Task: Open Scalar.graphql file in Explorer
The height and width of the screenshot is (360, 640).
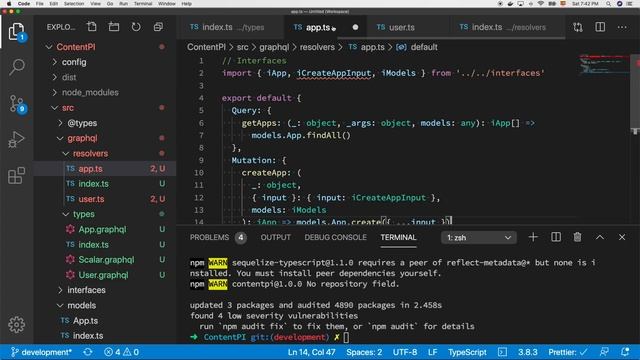Action: point(106,260)
